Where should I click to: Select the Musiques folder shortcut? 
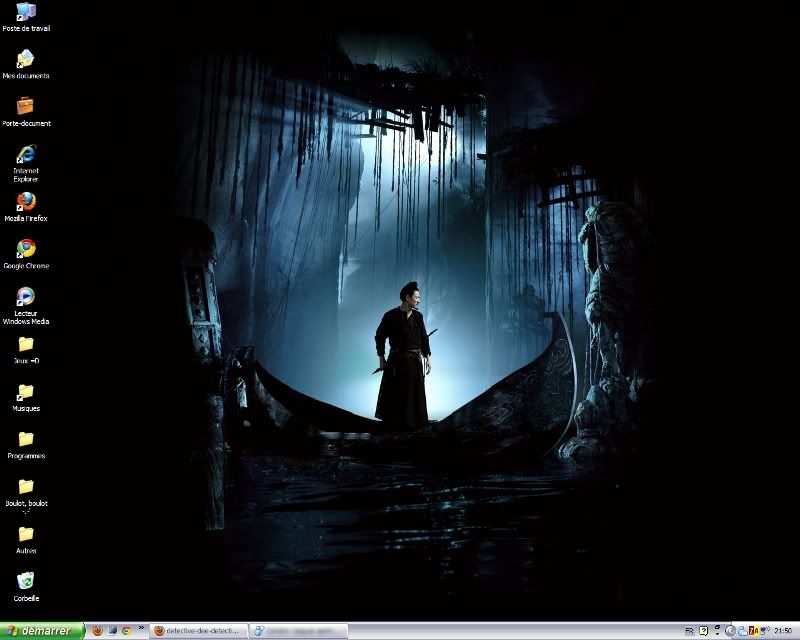tap(26, 397)
